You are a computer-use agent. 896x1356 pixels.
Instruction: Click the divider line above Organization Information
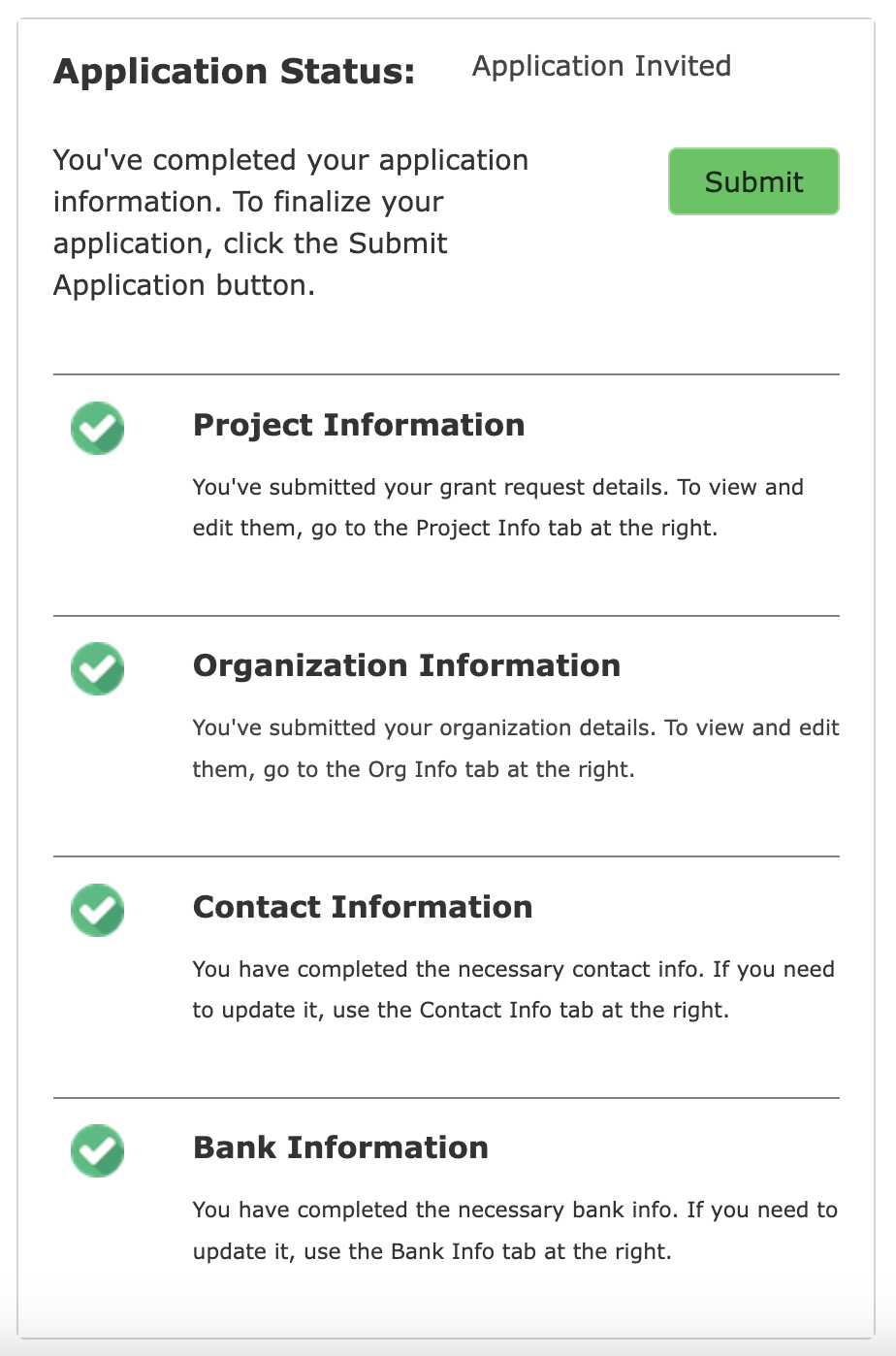coord(446,615)
